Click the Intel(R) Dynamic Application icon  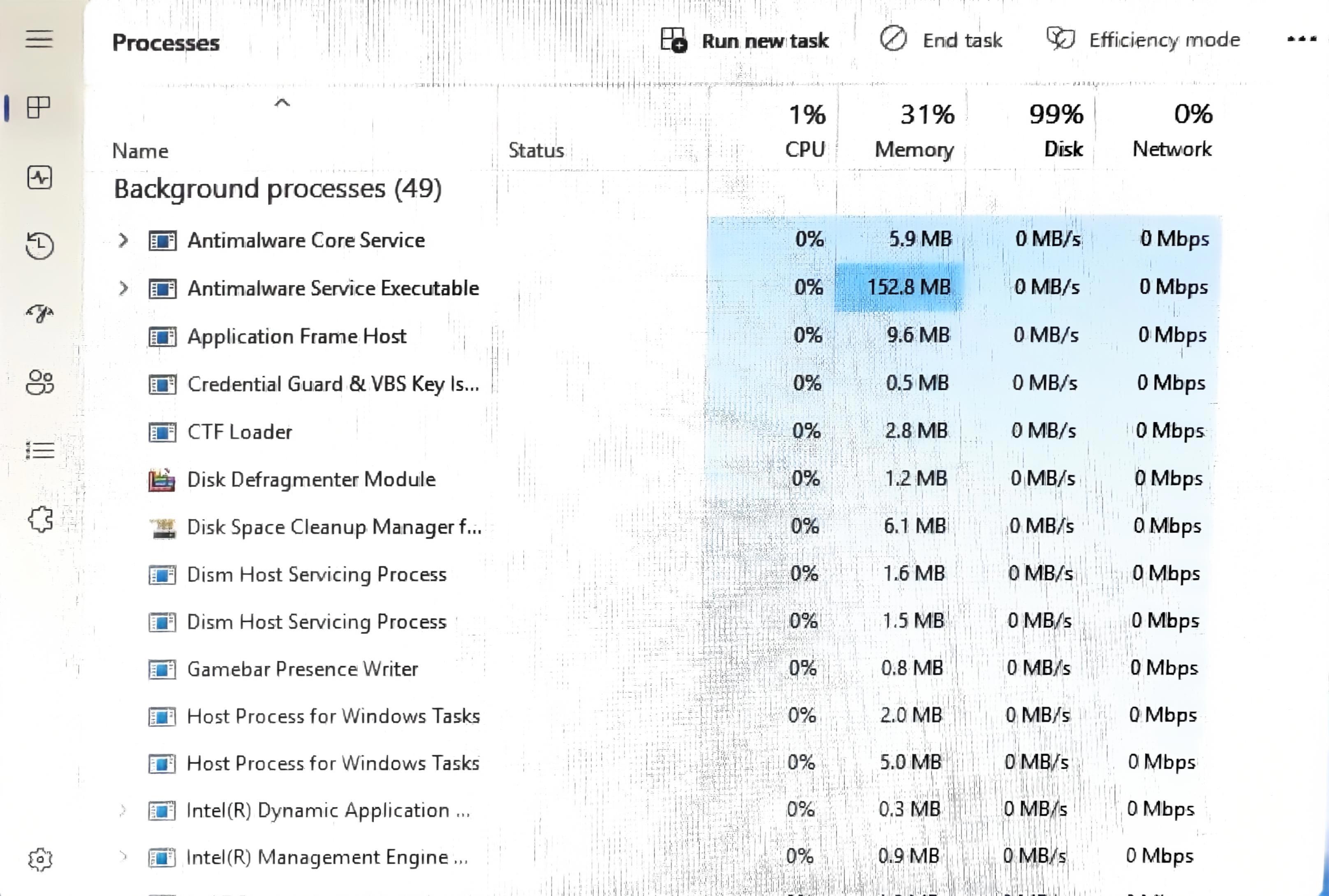pos(162,810)
